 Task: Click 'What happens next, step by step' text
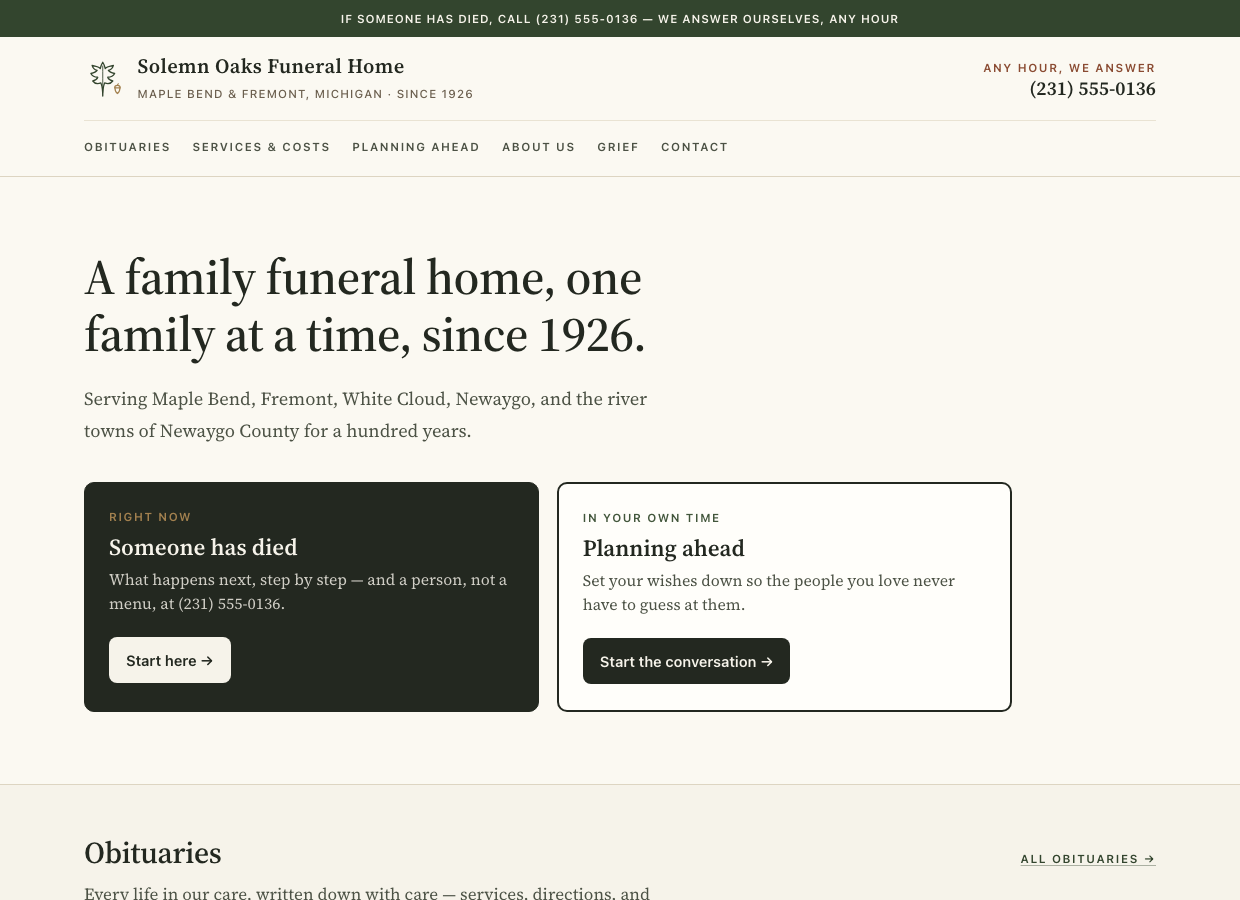(308, 592)
